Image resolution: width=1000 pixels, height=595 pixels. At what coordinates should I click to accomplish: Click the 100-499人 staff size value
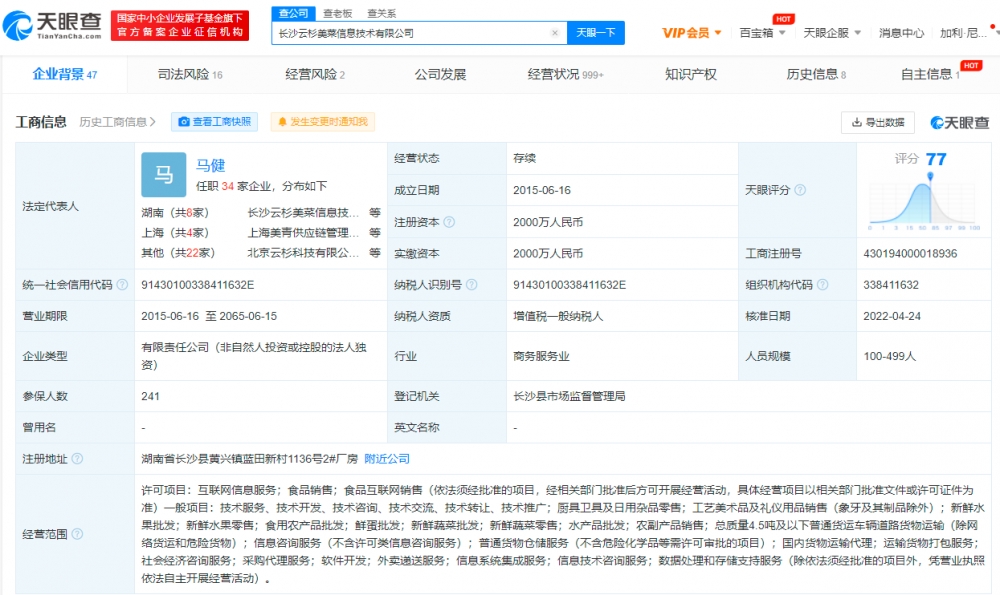[890, 356]
